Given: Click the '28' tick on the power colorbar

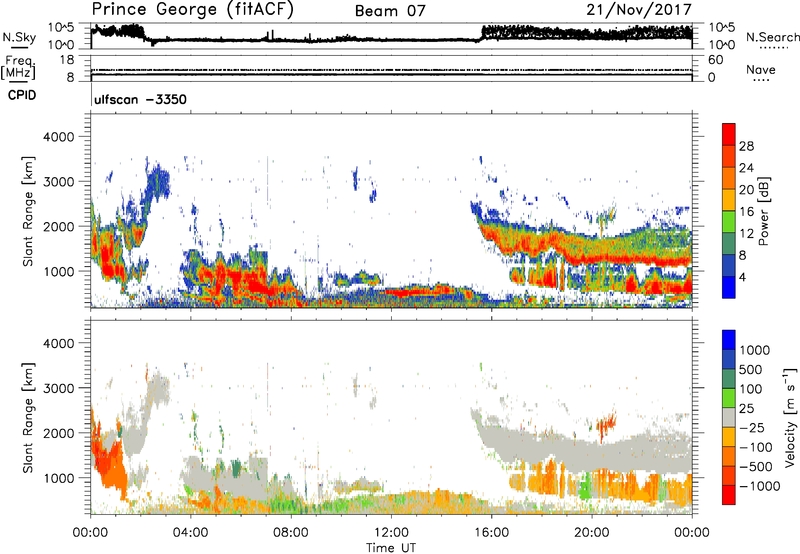Looking at the screenshot, I should 746,146.
